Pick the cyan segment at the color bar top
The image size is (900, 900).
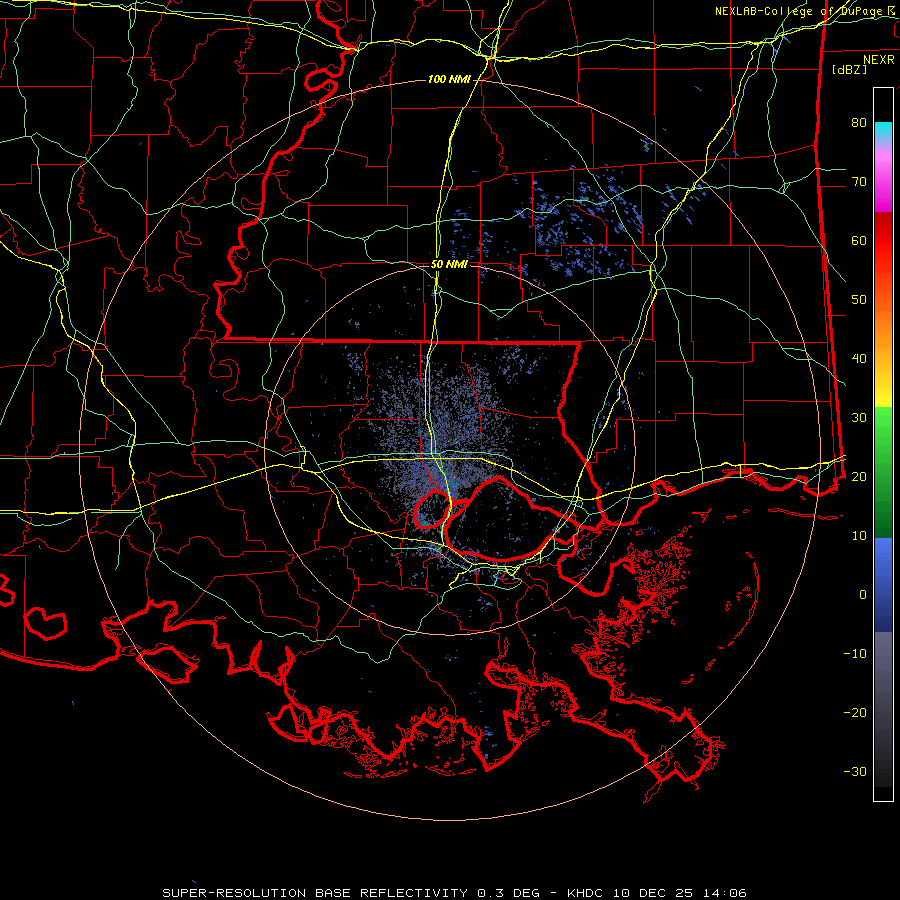click(883, 132)
